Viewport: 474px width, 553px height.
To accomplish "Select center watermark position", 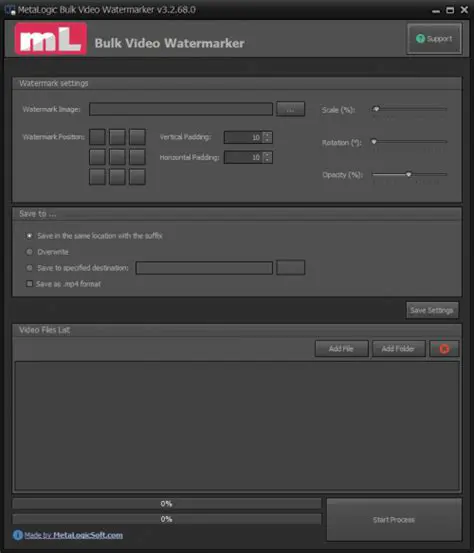I will click(117, 157).
